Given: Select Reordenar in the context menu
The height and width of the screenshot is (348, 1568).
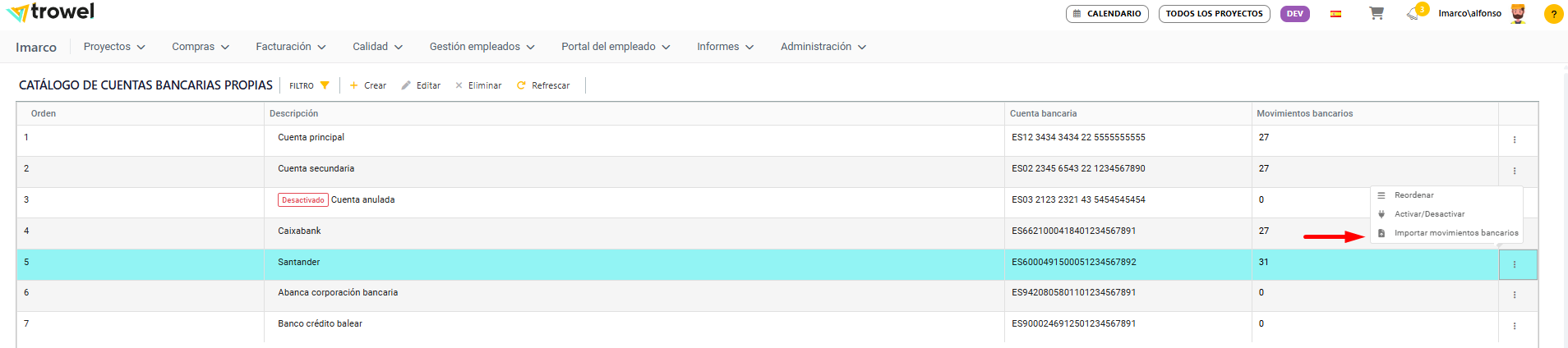Looking at the screenshot, I should 1414,195.
